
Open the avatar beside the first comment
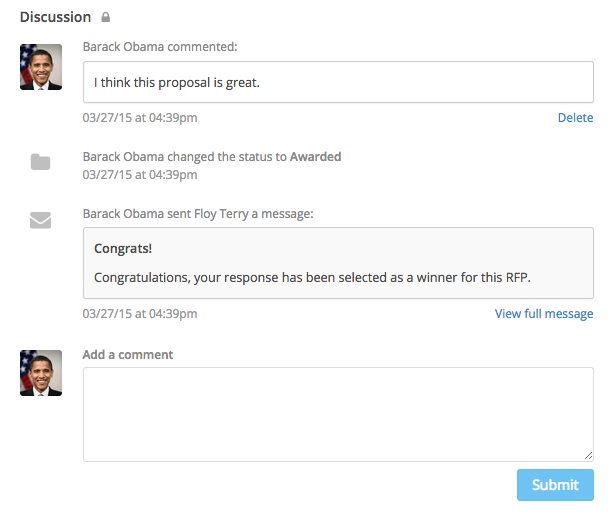(x=41, y=67)
